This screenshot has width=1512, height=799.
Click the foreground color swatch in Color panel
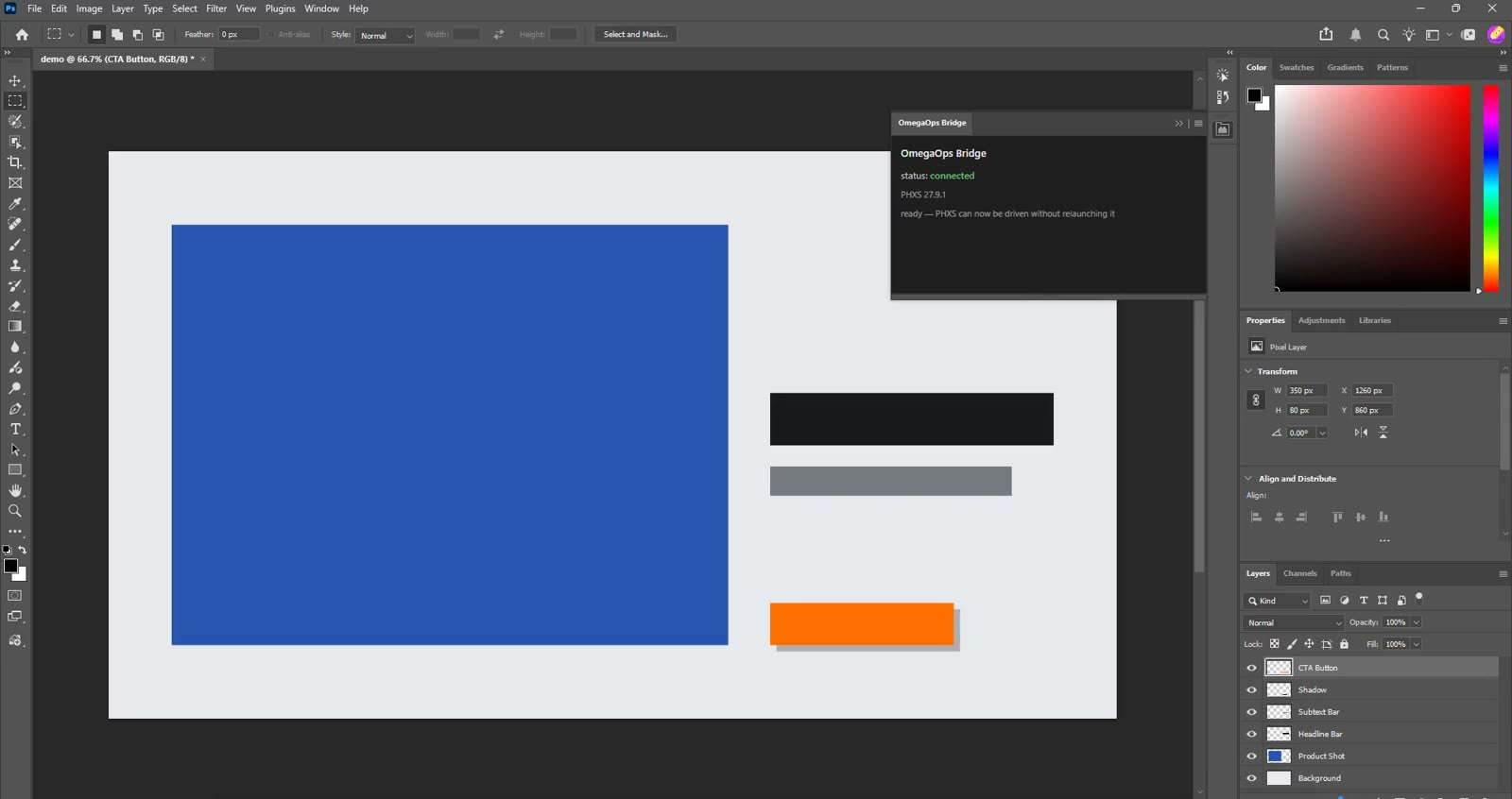pyautogui.click(x=1254, y=94)
